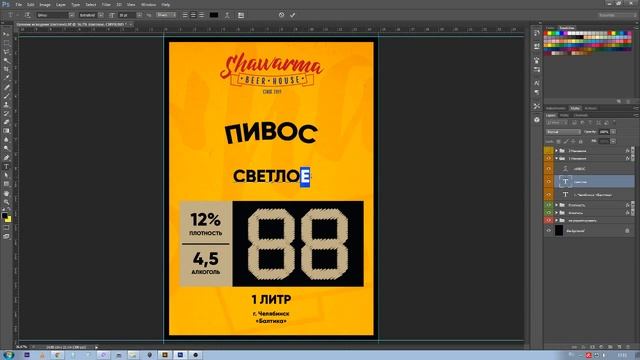Align text left
Viewport: 640px width, 360px height.
185,15
